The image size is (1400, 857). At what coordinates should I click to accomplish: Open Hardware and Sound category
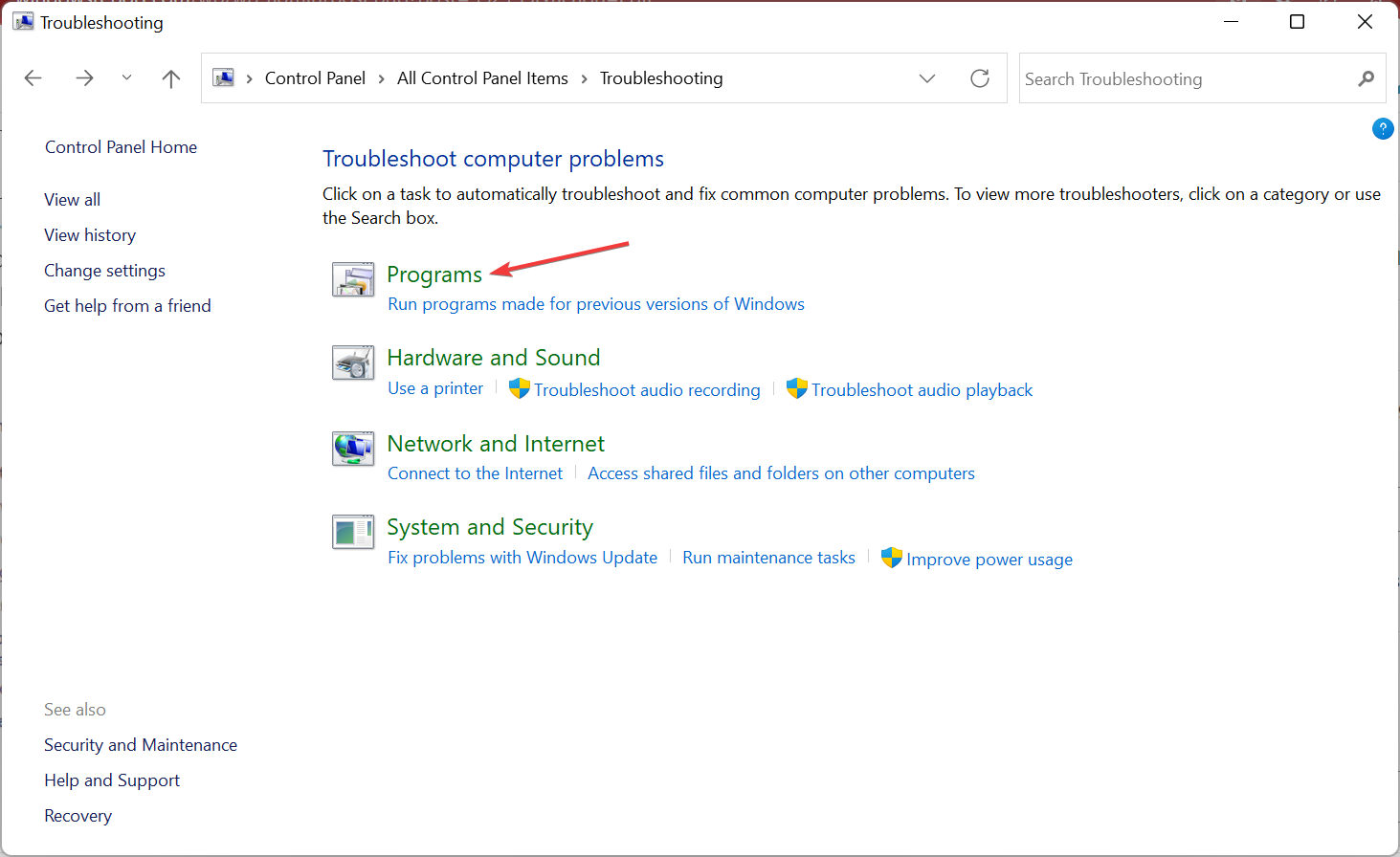[494, 358]
